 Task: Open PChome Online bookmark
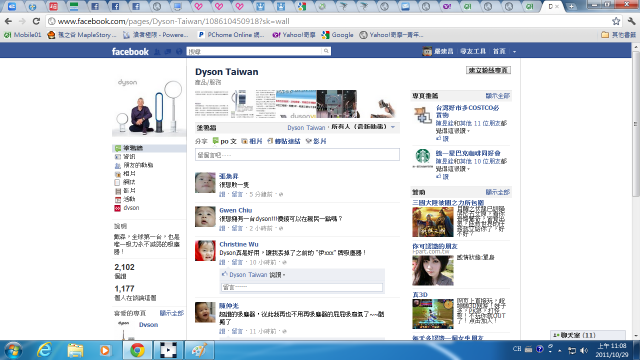point(231,35)
